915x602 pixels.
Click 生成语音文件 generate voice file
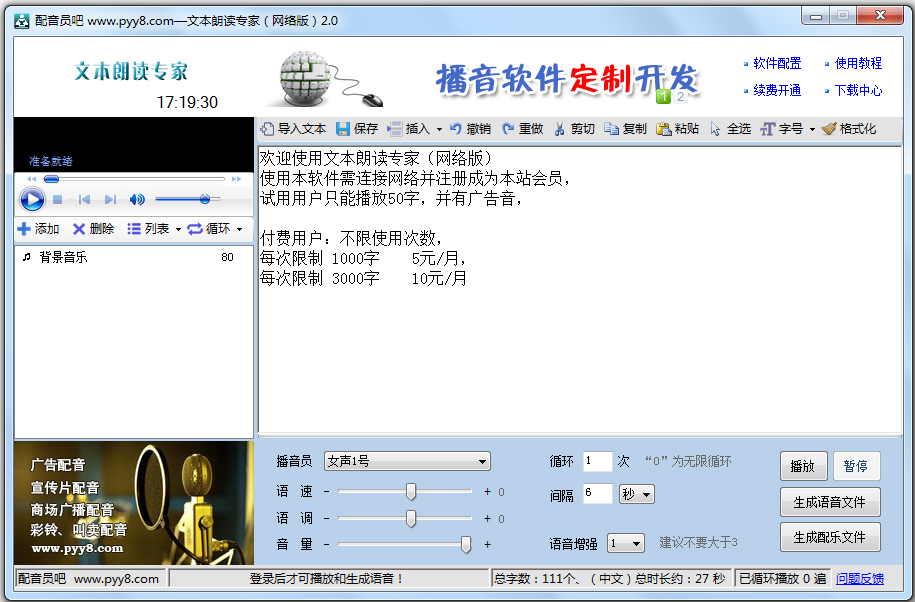(x=830, y=502)
